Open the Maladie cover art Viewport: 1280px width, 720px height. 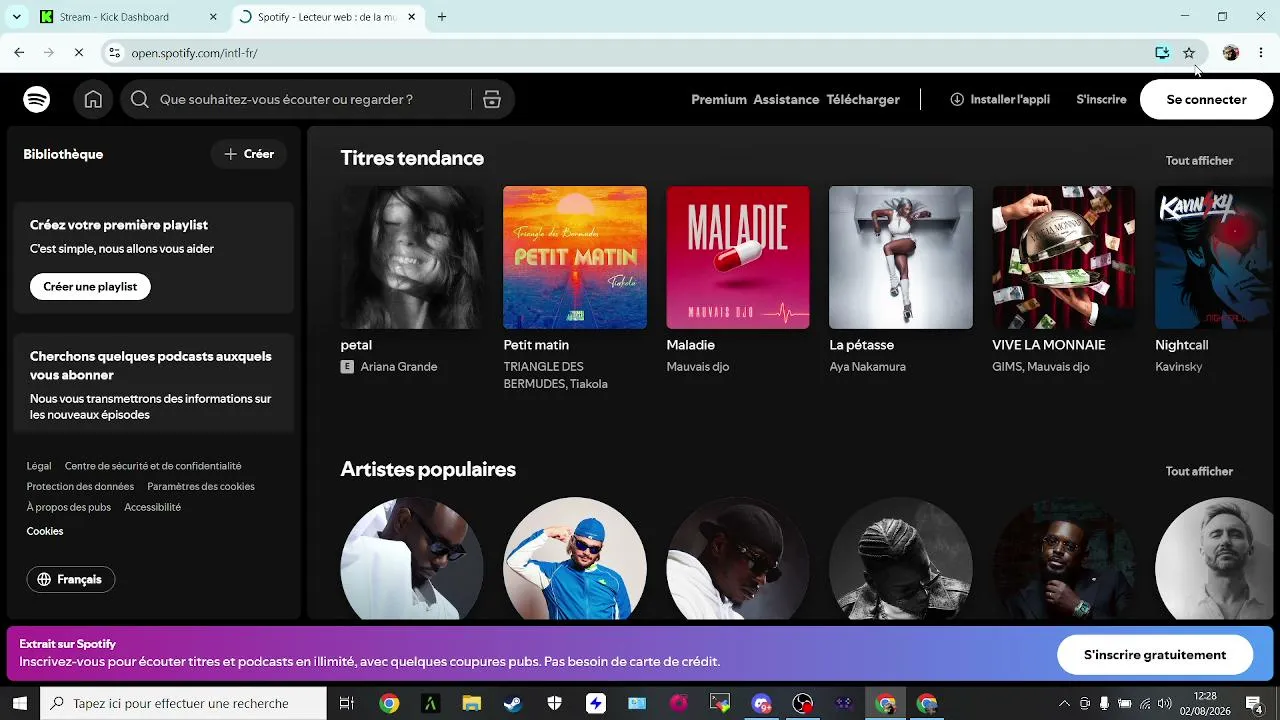click(738, 257)
